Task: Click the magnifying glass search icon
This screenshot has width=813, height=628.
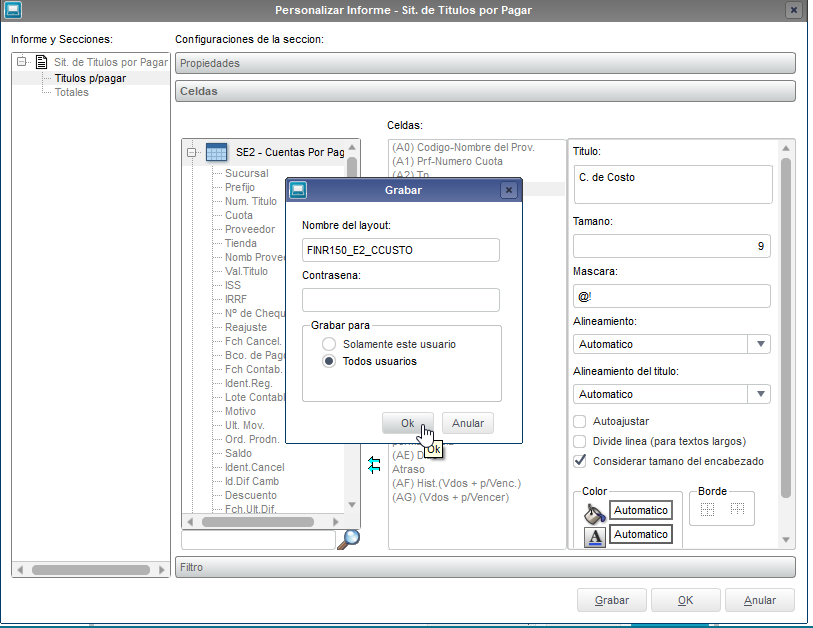Action: [x=349, y=539]
